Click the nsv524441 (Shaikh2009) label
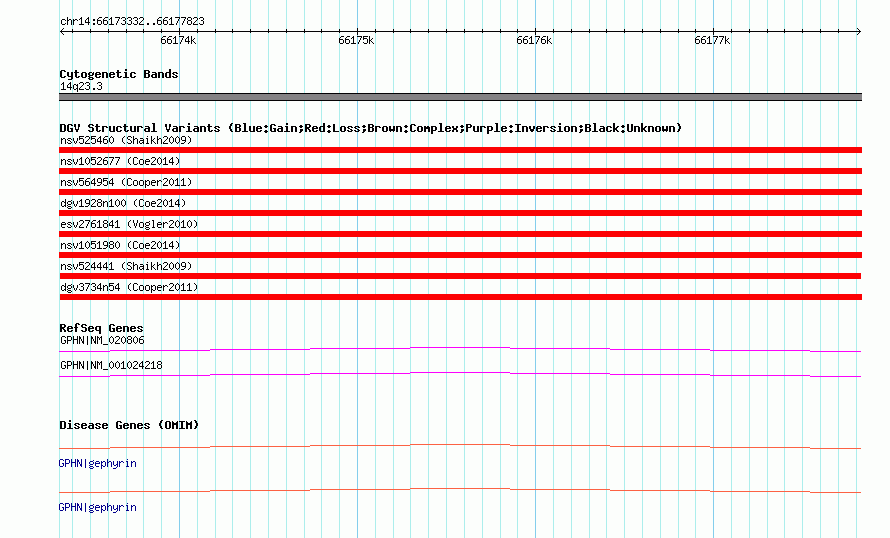 click(126, 266)
